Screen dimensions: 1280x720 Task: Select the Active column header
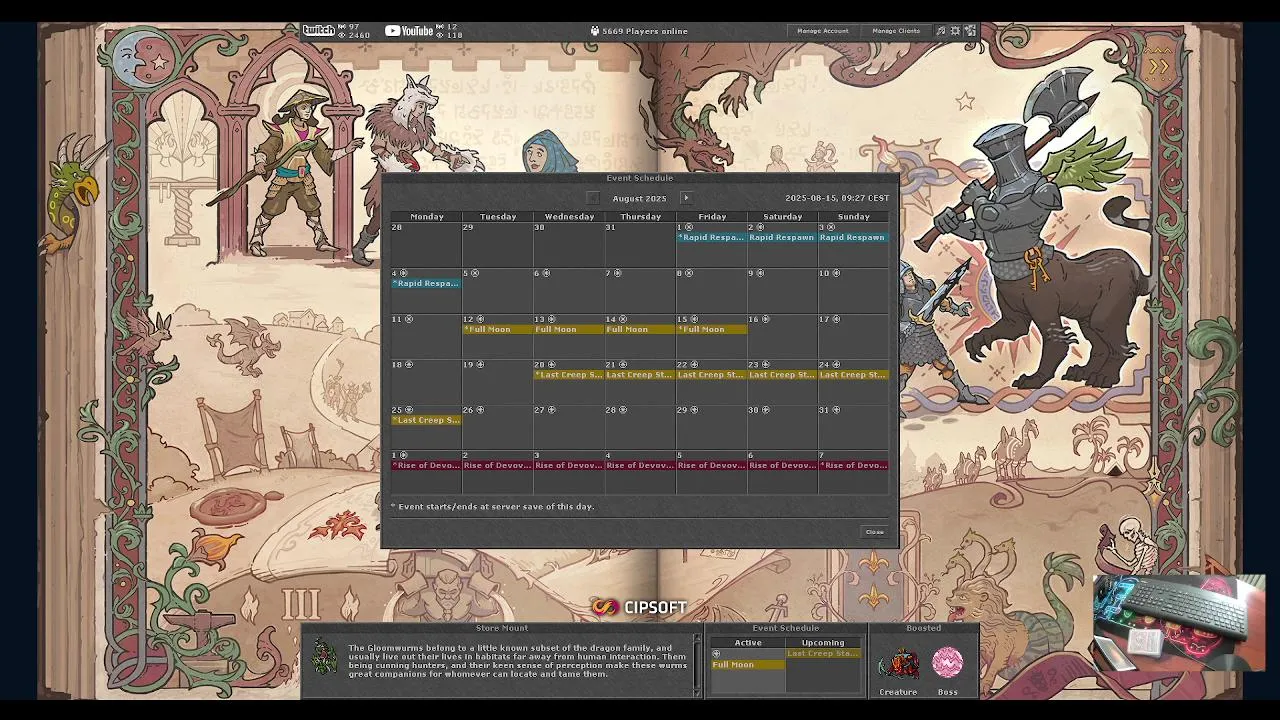[x=748, y=643]
